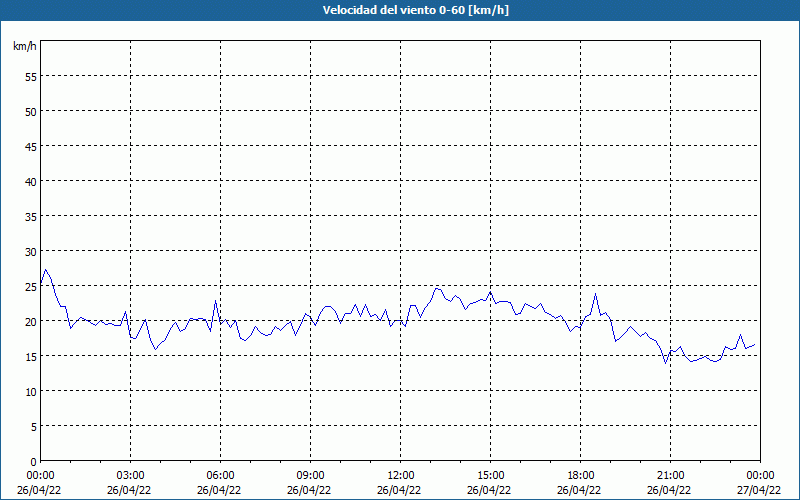The image size is (800, 500).
Task: Click the 15:00 time label on x-axis
Action: click(x=490, y=476)
